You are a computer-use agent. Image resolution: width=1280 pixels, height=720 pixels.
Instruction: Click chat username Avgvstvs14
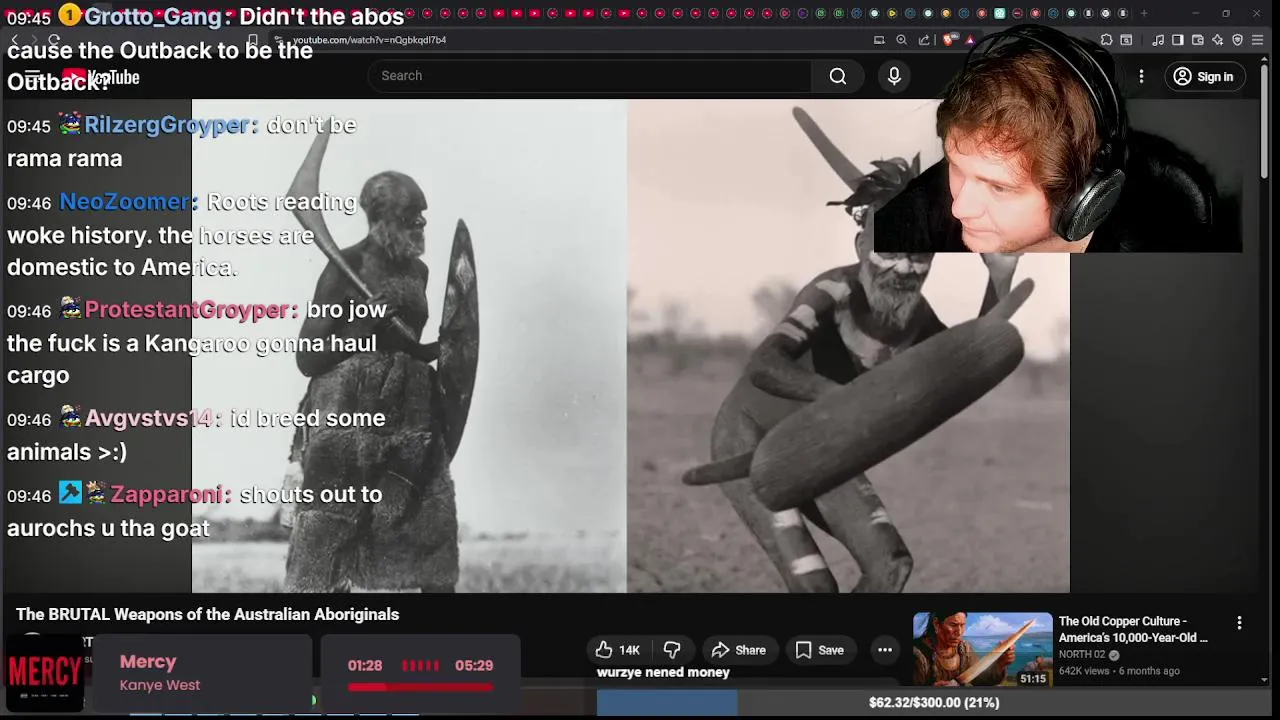(149, 418)
